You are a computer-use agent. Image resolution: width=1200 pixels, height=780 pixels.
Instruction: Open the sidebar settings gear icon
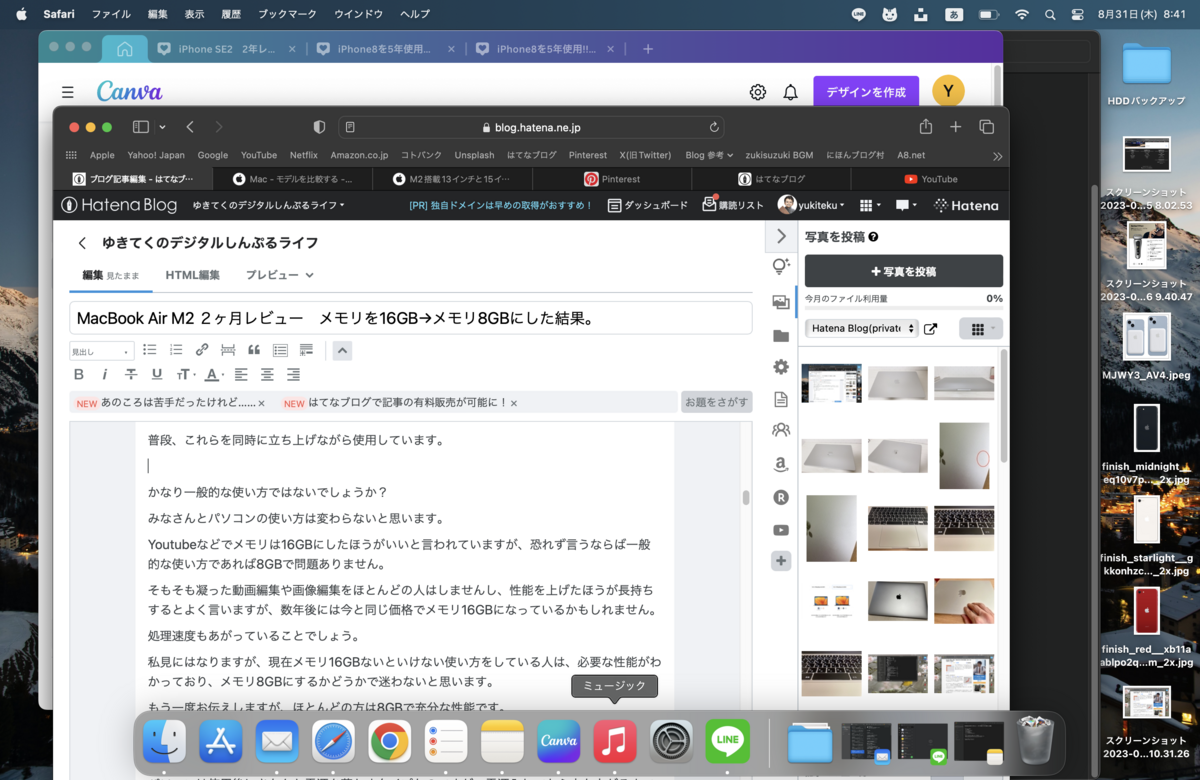(781, 366)
